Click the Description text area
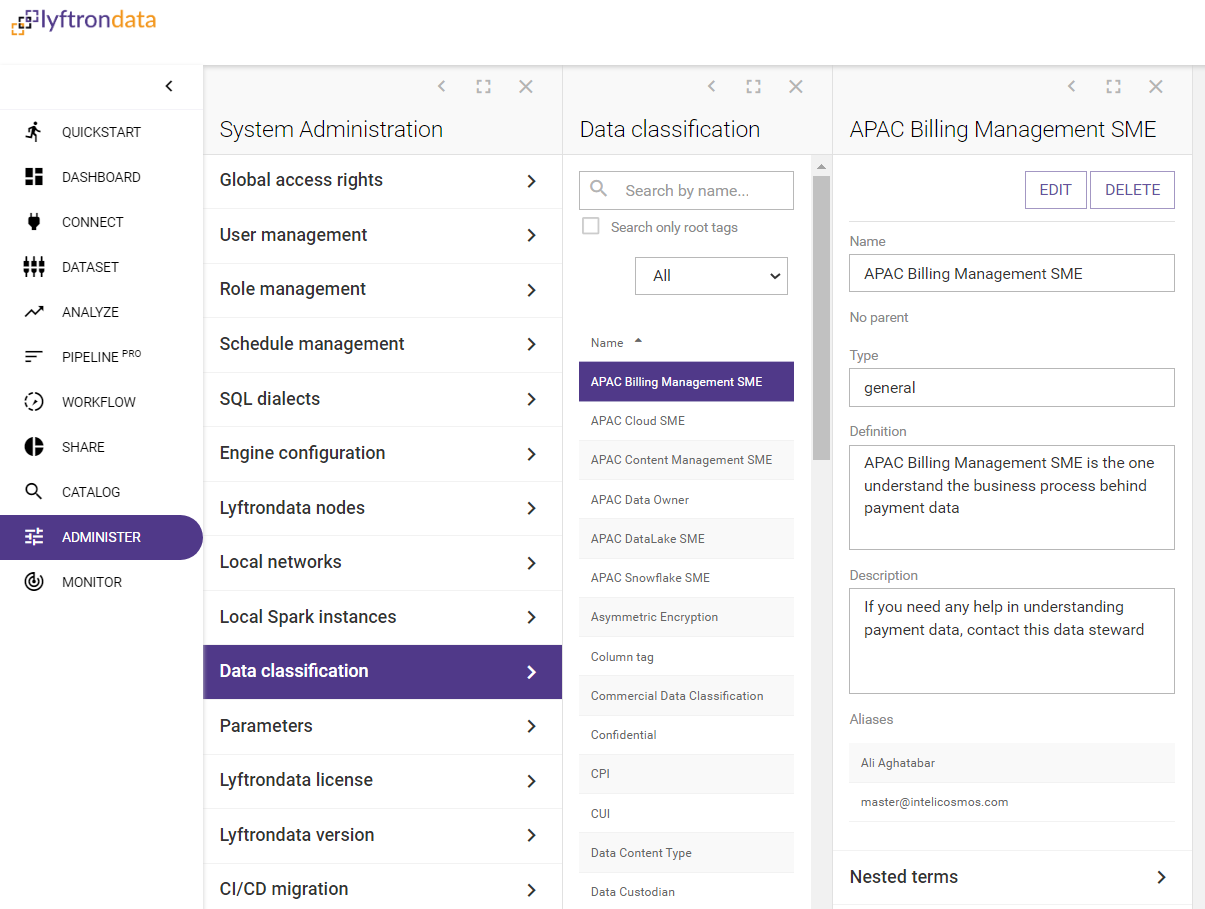Image resolution: width=1205 pixels, height=909 pixels. coord(1012,641)
